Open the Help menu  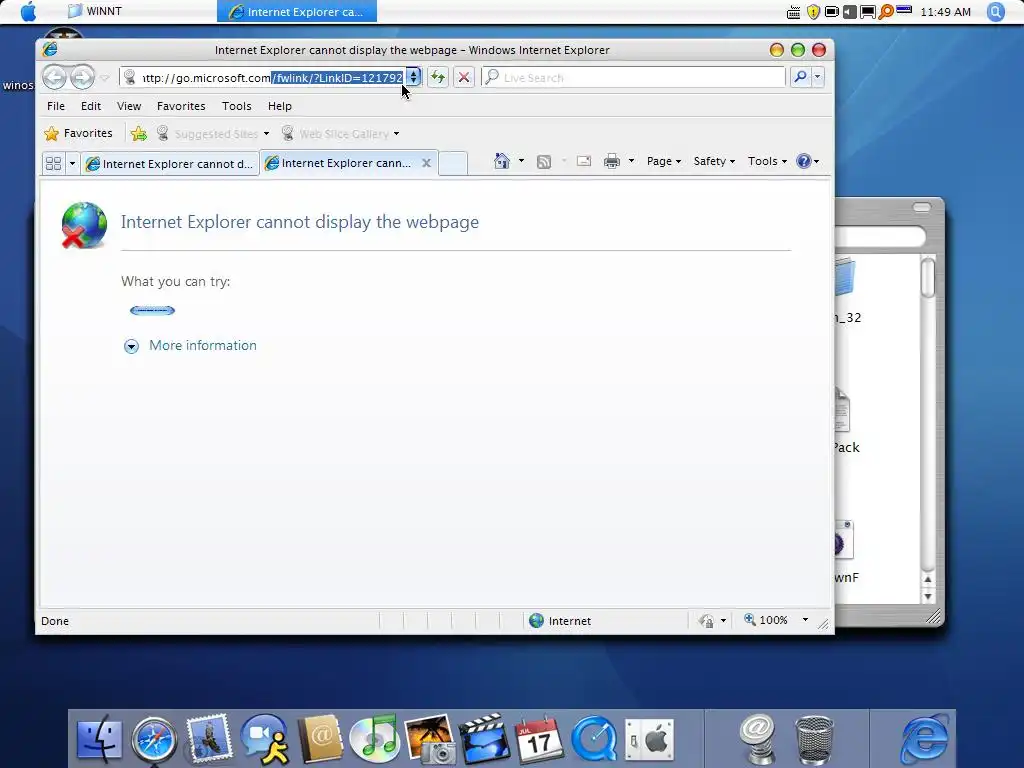tap(280, 106)
